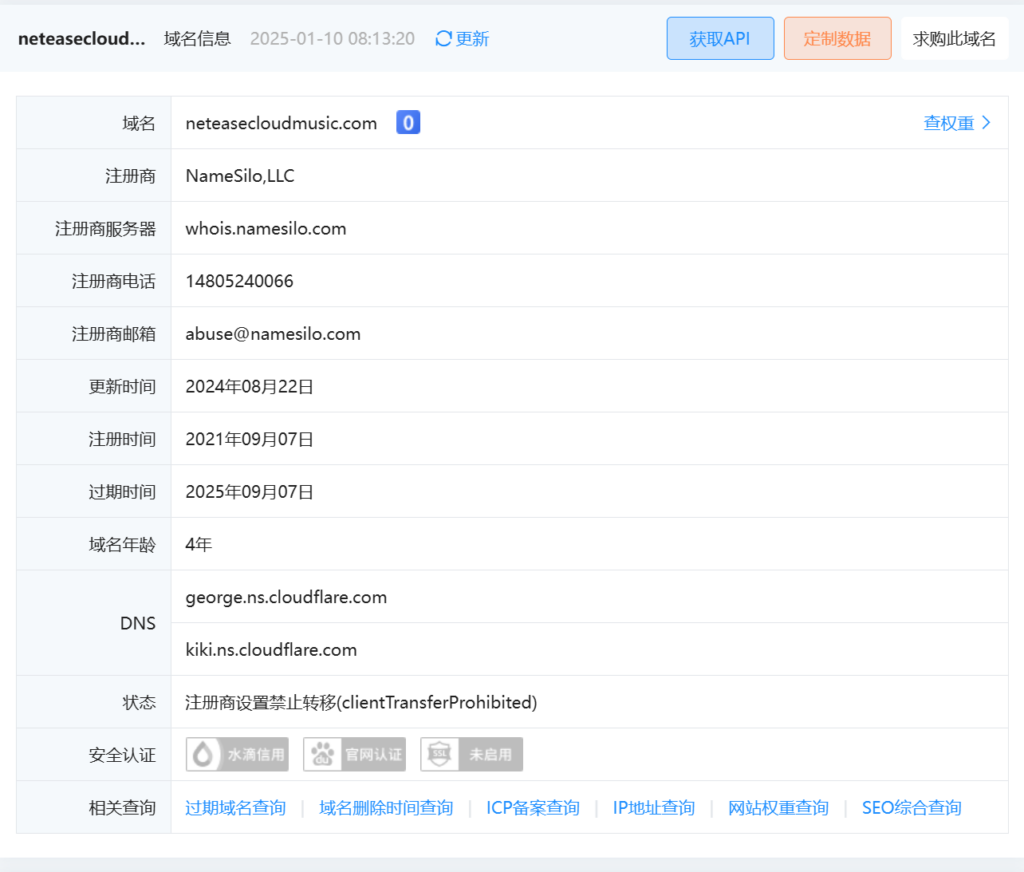Click the refresh (更新) icon to reload data
This screenshot has height=872, width=1024.
(461, 38)
